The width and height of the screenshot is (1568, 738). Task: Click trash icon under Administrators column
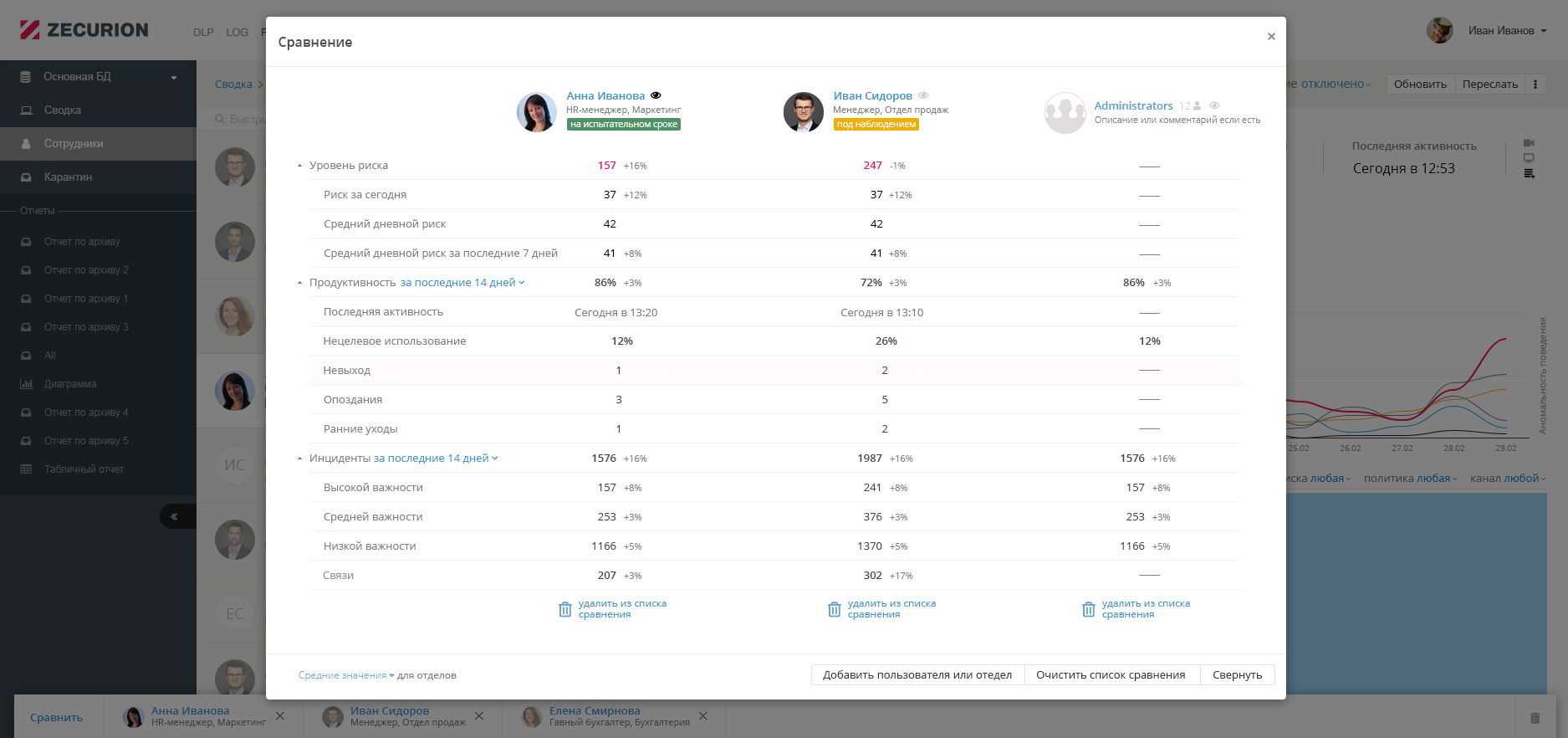1089,609
